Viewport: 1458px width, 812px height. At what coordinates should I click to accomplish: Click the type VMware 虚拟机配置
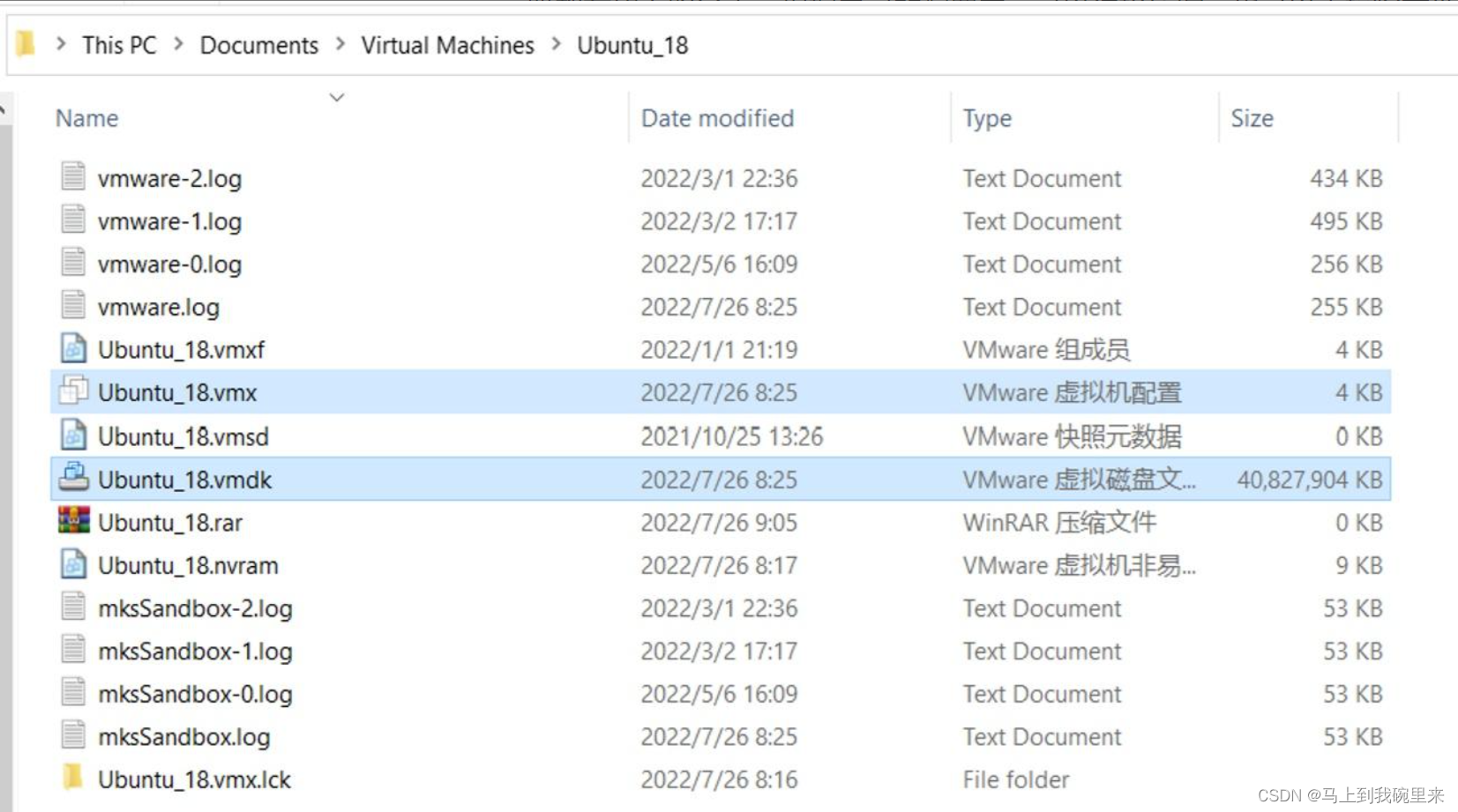click(x=1073, y=392)
